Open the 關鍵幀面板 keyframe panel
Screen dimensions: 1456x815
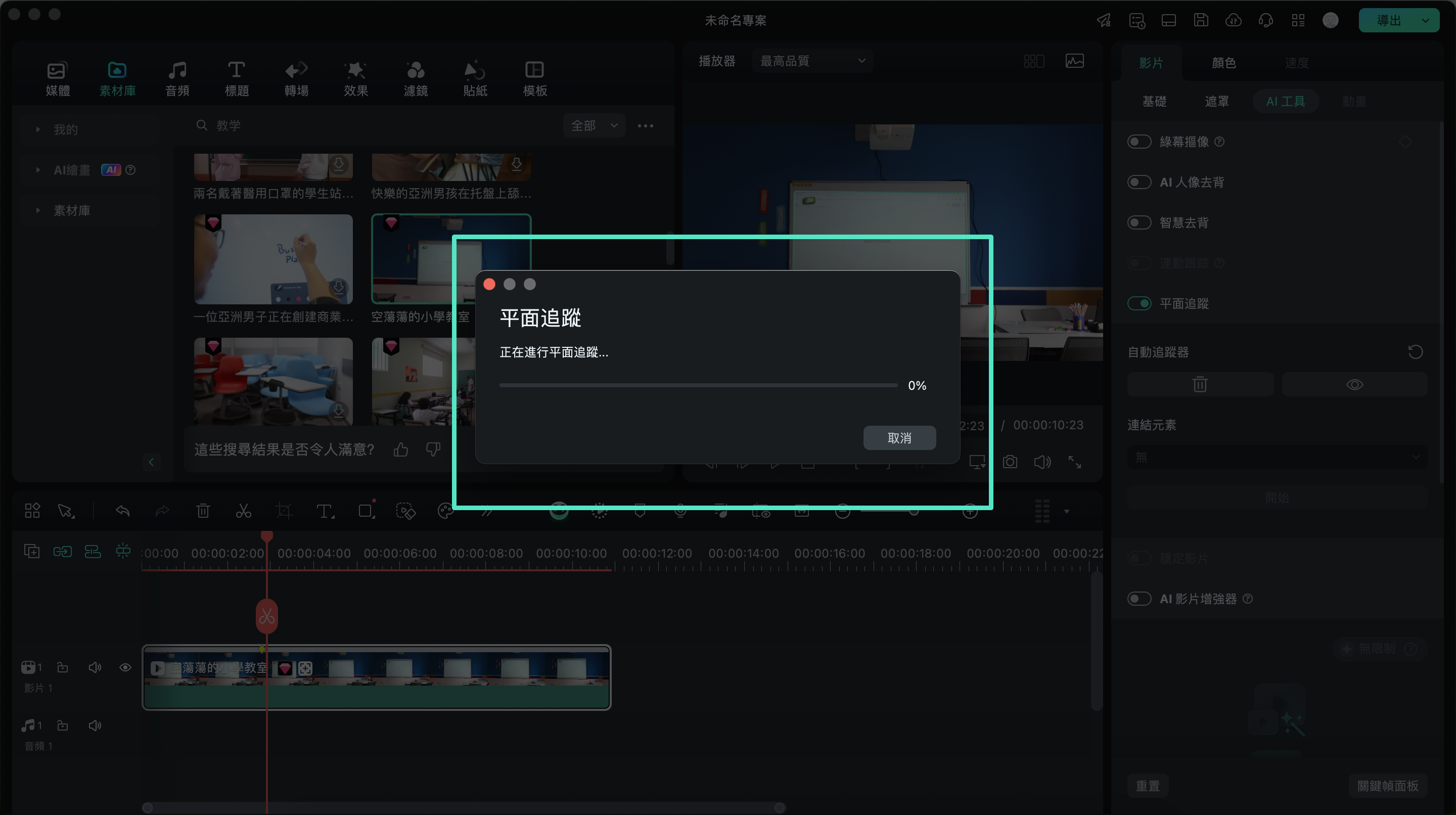click(x=1388, y=786)
